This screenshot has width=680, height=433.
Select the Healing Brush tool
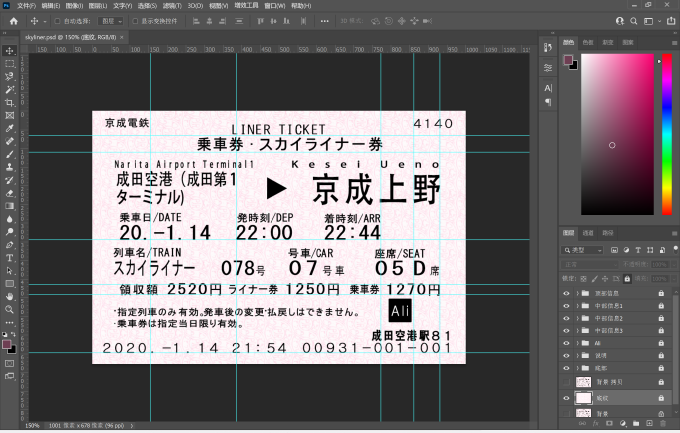[x=9, y=141]
